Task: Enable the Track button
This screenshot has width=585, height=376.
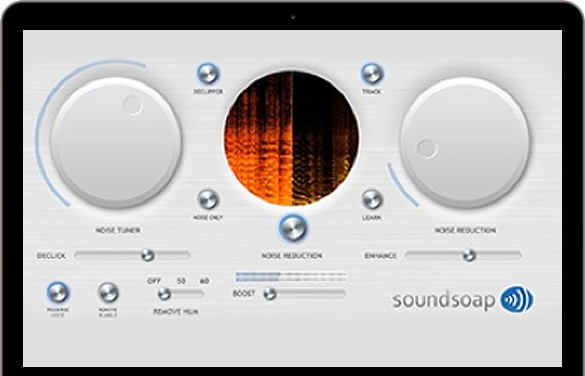Action: click(372, 73)
